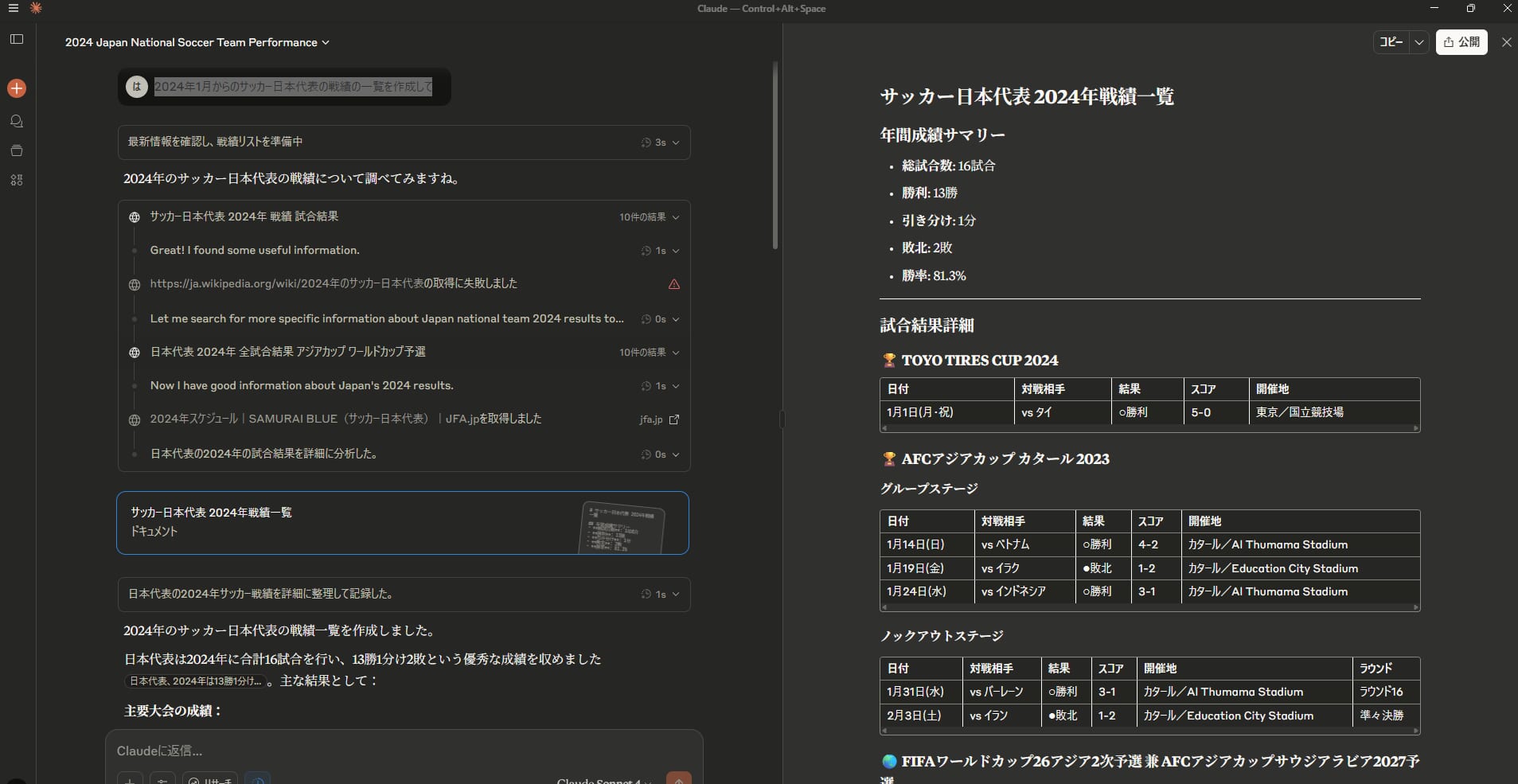Screen dimensions: 1518x784
Task: Click the artifact document thumbnail preview
Action: [x=622, y=527]
